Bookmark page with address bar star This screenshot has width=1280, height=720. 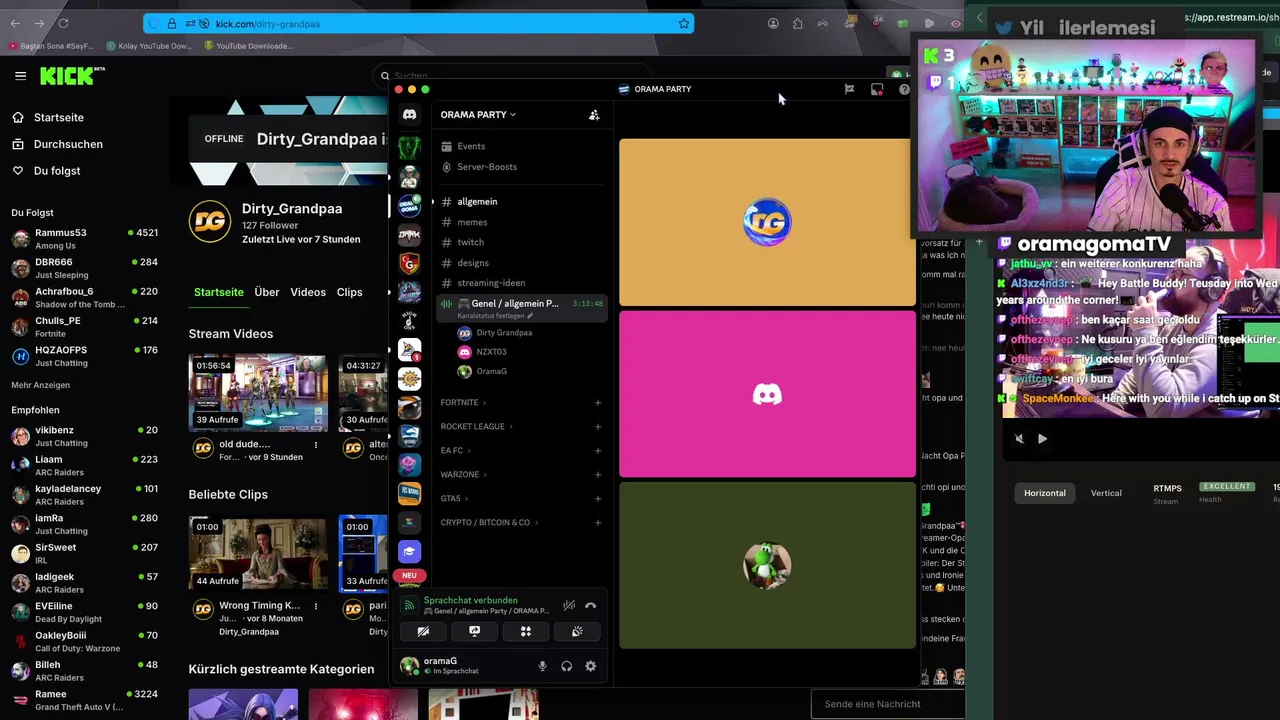(x=684, y=23)
